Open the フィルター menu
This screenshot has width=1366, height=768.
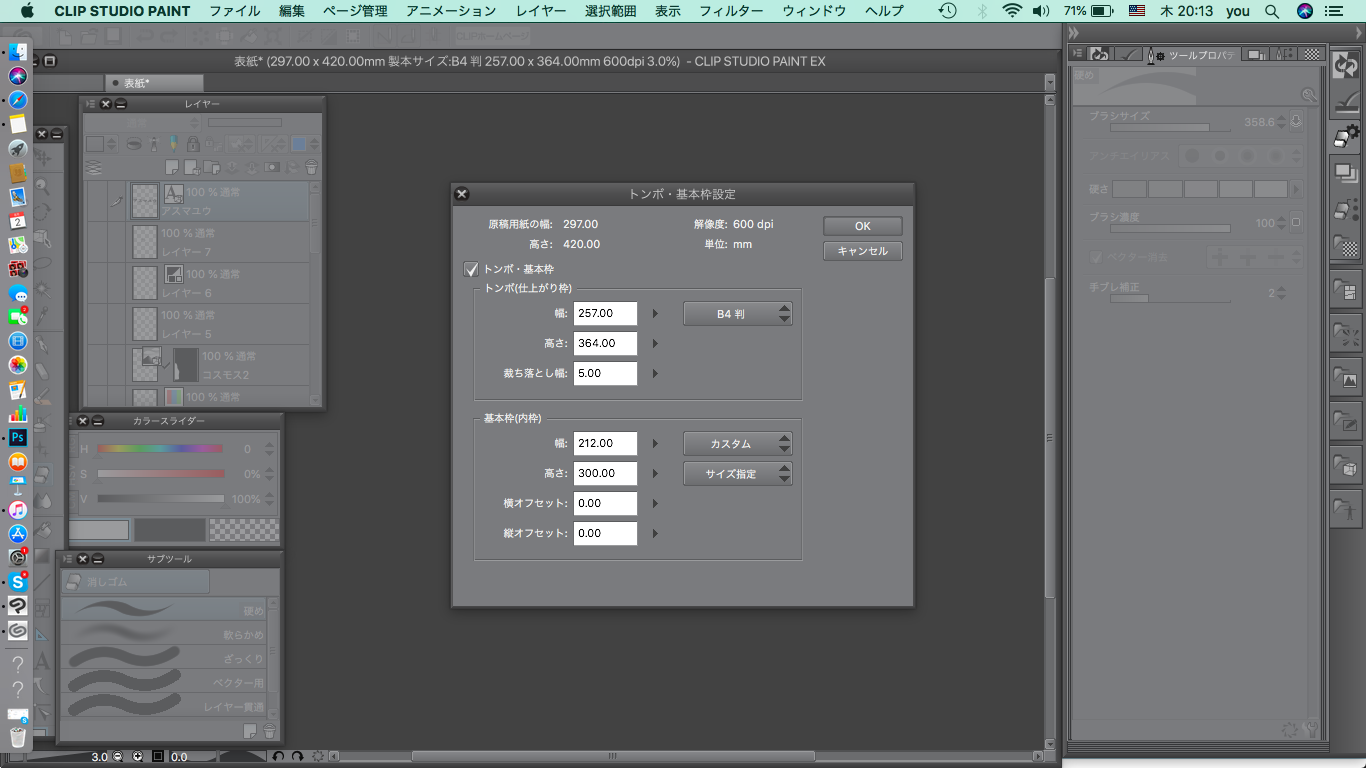tap(731, 11)
